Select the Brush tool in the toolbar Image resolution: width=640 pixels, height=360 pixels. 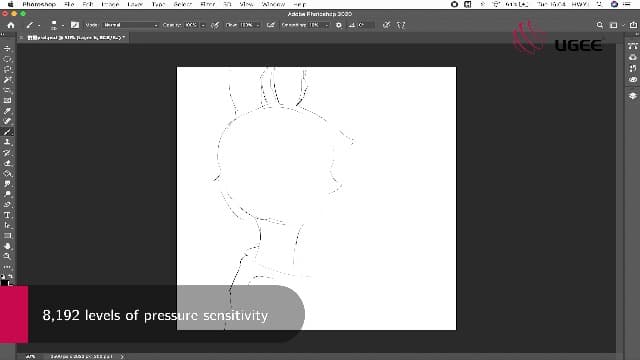pyautogui.click(x=7, y=132)
